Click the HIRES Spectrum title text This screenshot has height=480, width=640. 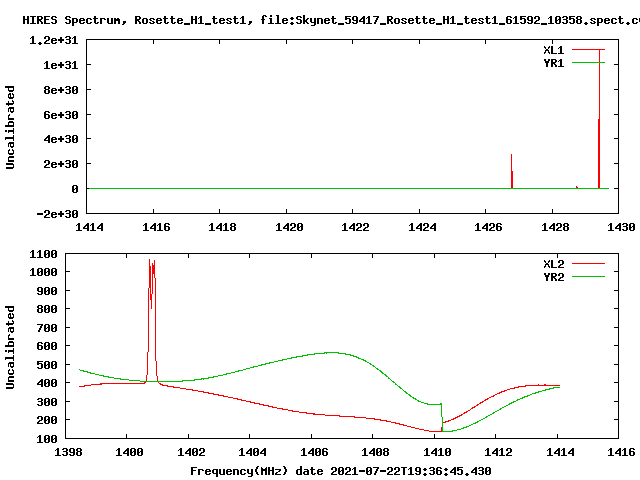331,20
